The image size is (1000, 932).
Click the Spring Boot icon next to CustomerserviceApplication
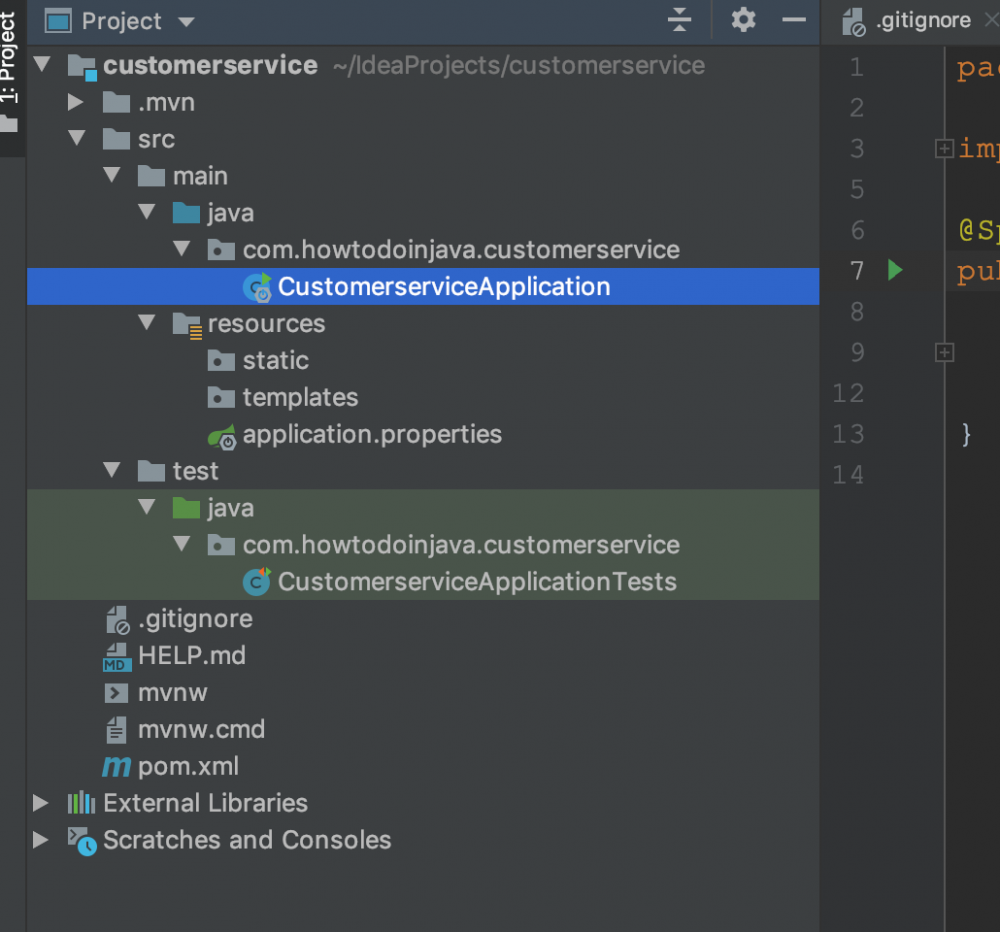click(x=257, y=286)
